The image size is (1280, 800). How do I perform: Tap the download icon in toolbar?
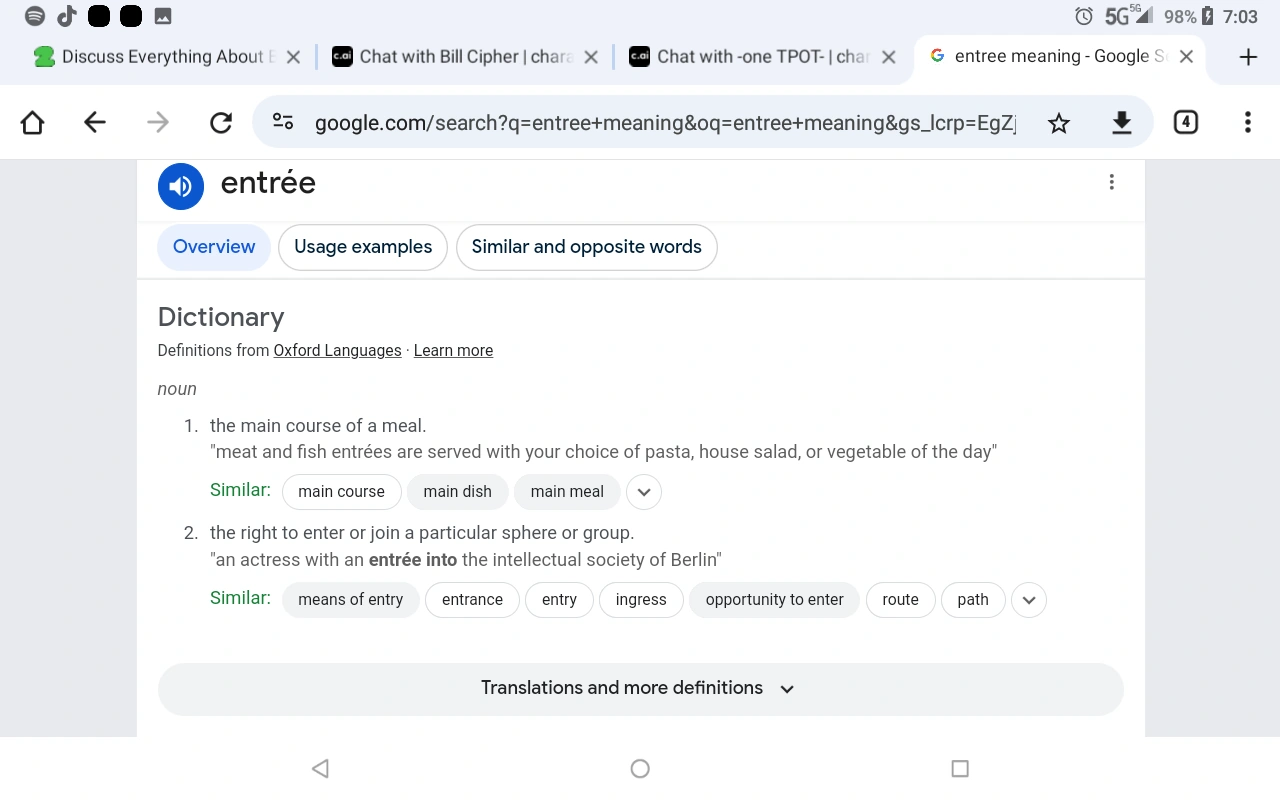(1122, 122)
